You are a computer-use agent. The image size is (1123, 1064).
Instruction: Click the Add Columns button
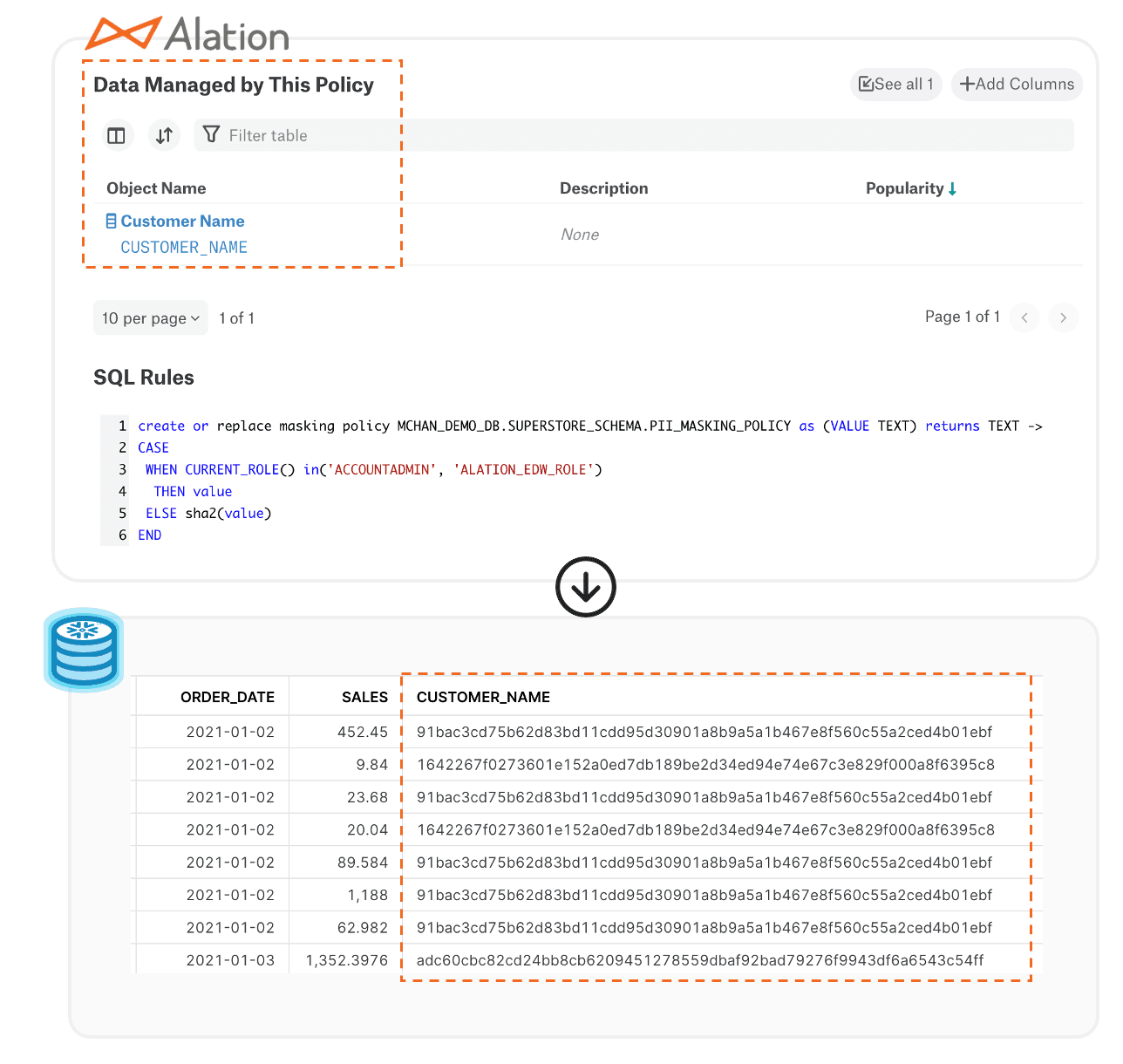[1017, 85]
